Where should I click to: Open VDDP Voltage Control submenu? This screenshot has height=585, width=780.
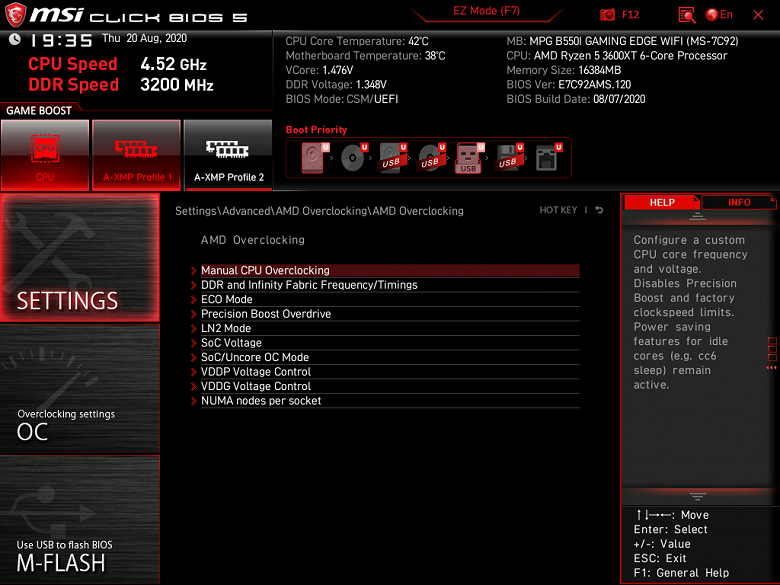(390, 371)
